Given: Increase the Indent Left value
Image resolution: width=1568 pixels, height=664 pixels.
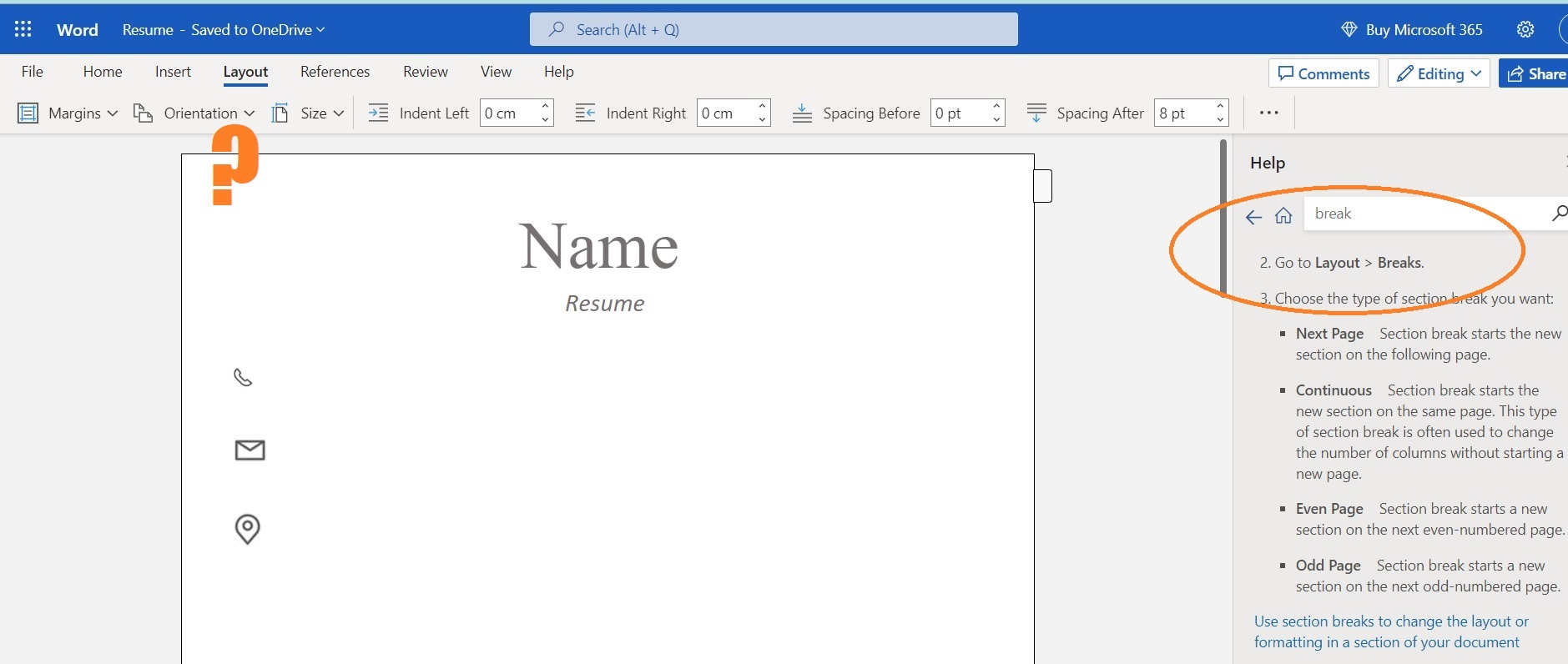Looking at the screenshot, I should point(545,106).
